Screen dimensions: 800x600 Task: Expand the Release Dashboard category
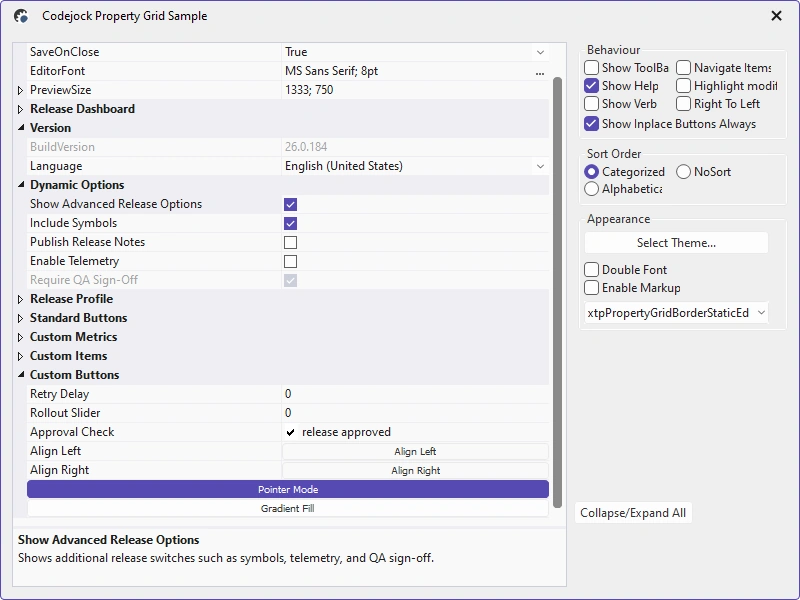click(20, 109)
